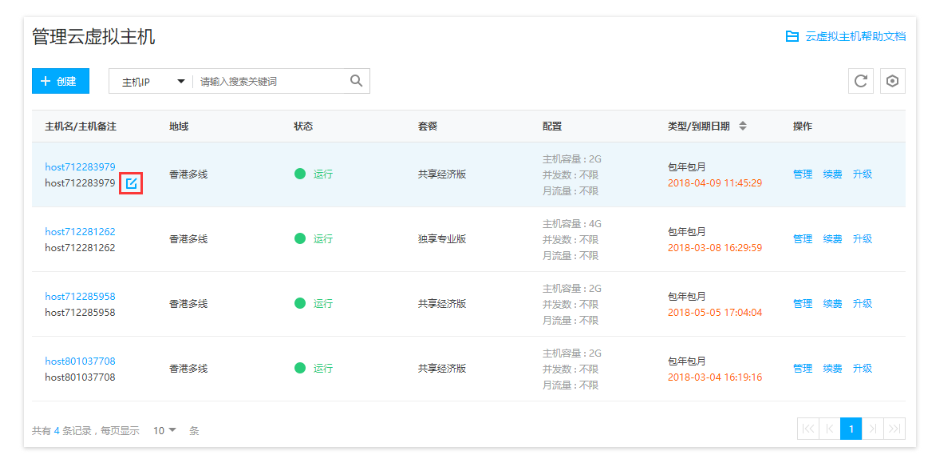Open the column settings hexagon icon
This screenshot has width=931, height=454.
point(893,81)
